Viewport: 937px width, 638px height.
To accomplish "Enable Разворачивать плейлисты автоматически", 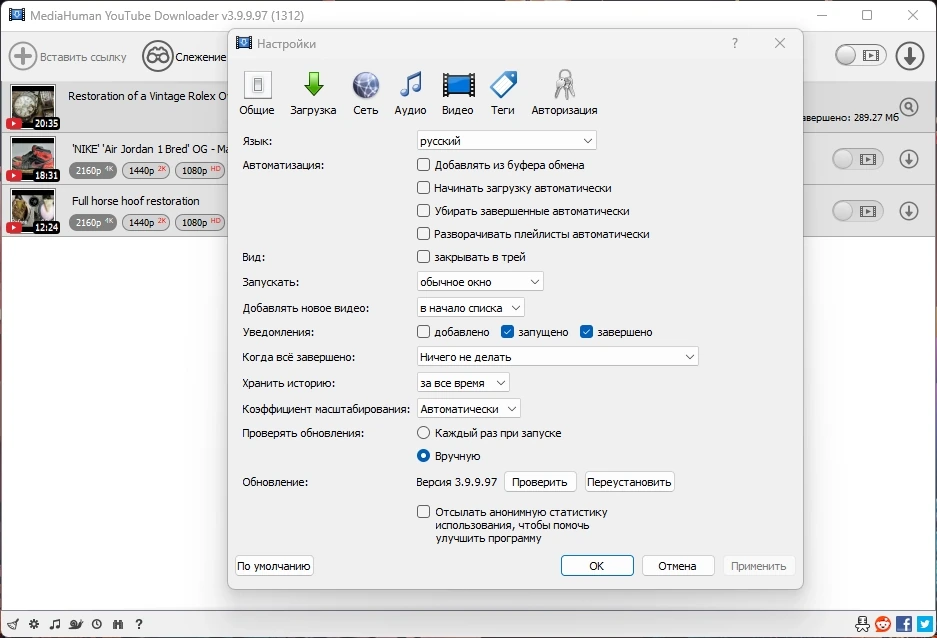I will point(423,234).
